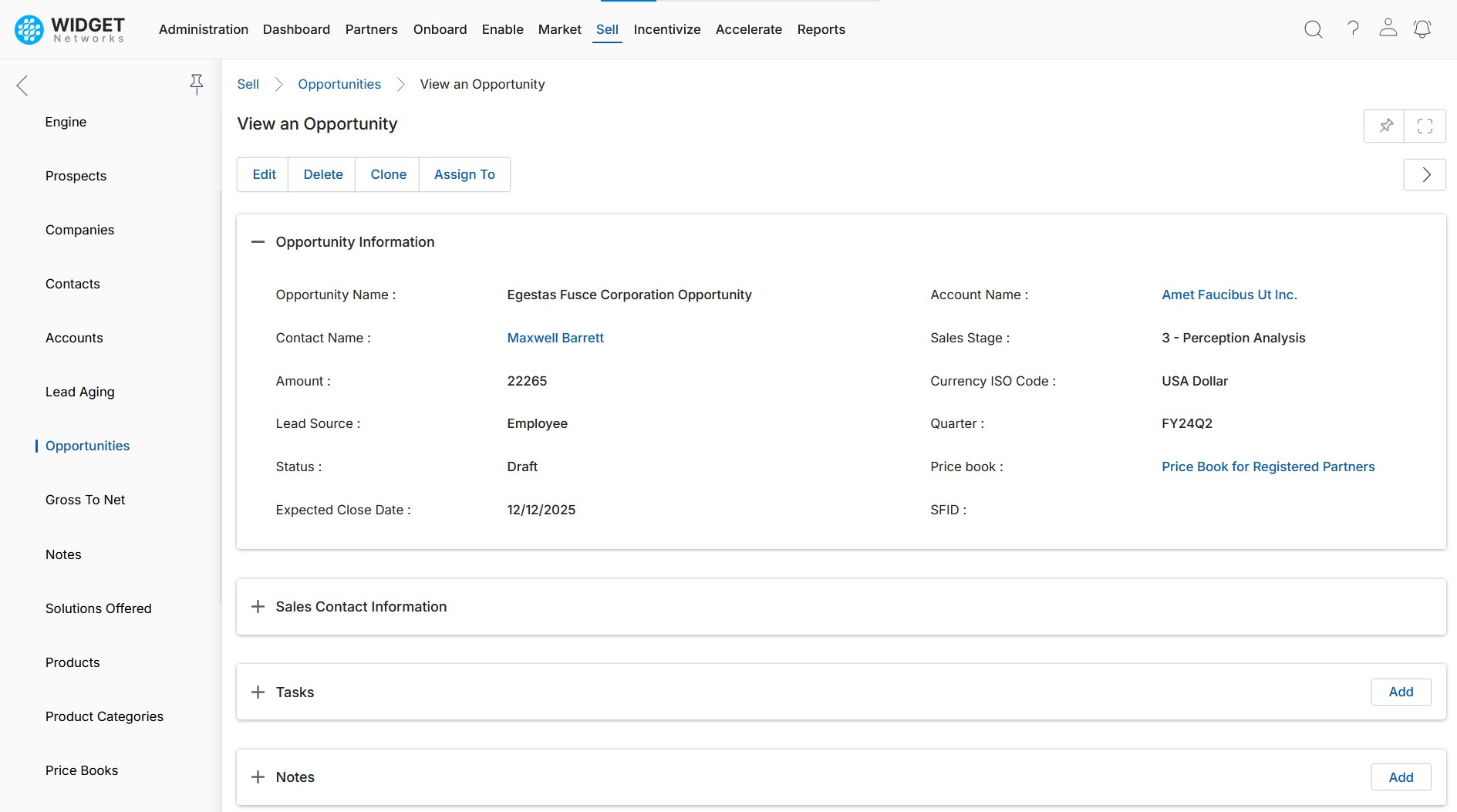Open the notifications bell icon
Viewport: 1457px width, 812px height.
[x=1422, y=29]
